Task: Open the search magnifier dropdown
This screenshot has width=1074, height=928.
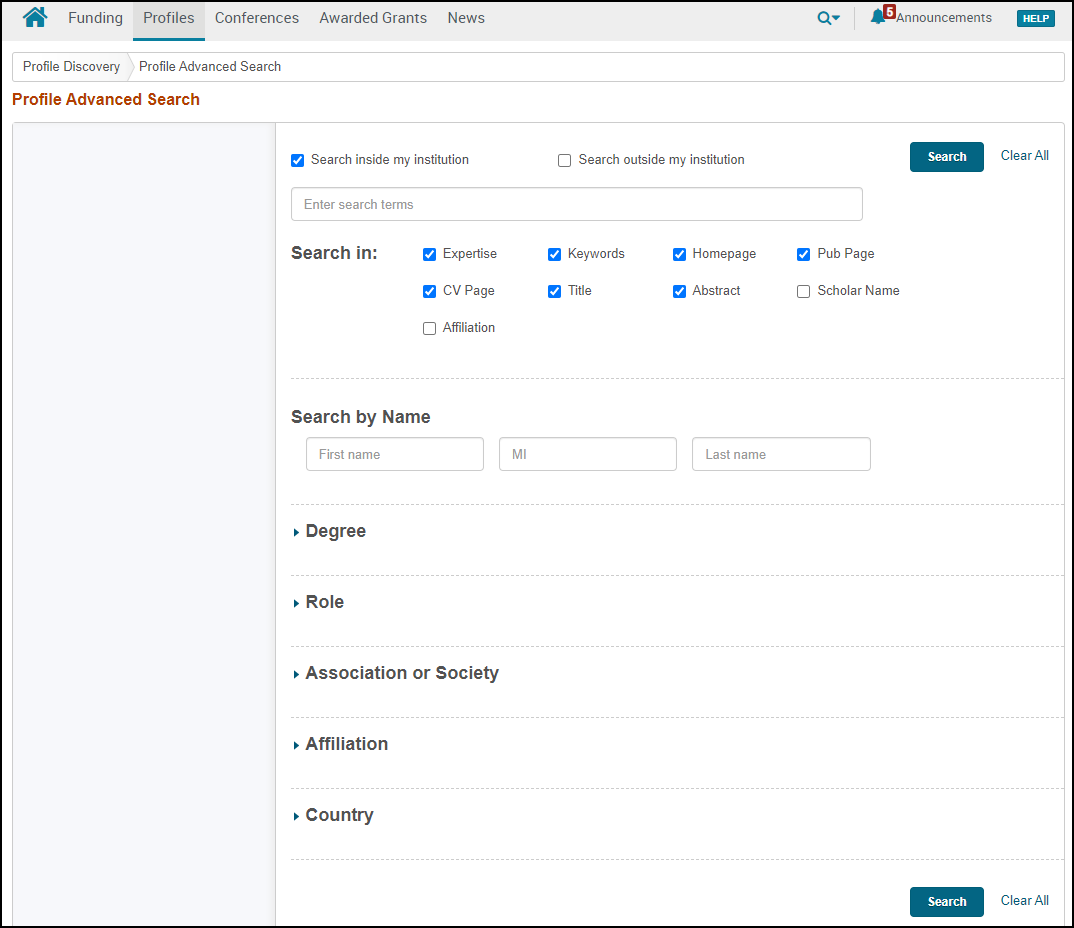Action: 828,18
